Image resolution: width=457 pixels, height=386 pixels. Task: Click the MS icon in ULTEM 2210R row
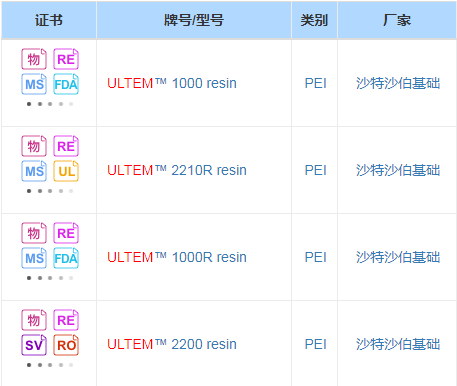pos(34,171)
